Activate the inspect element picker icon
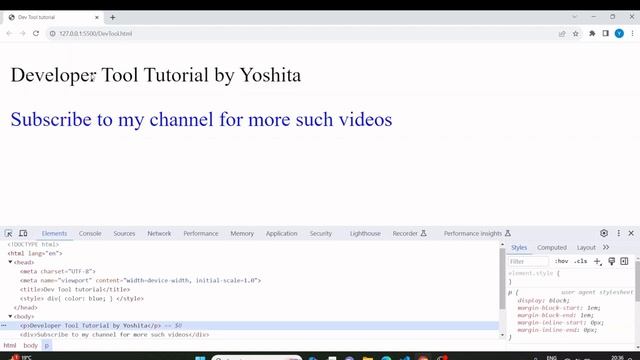The image size is (640, 360). [9, 233]
